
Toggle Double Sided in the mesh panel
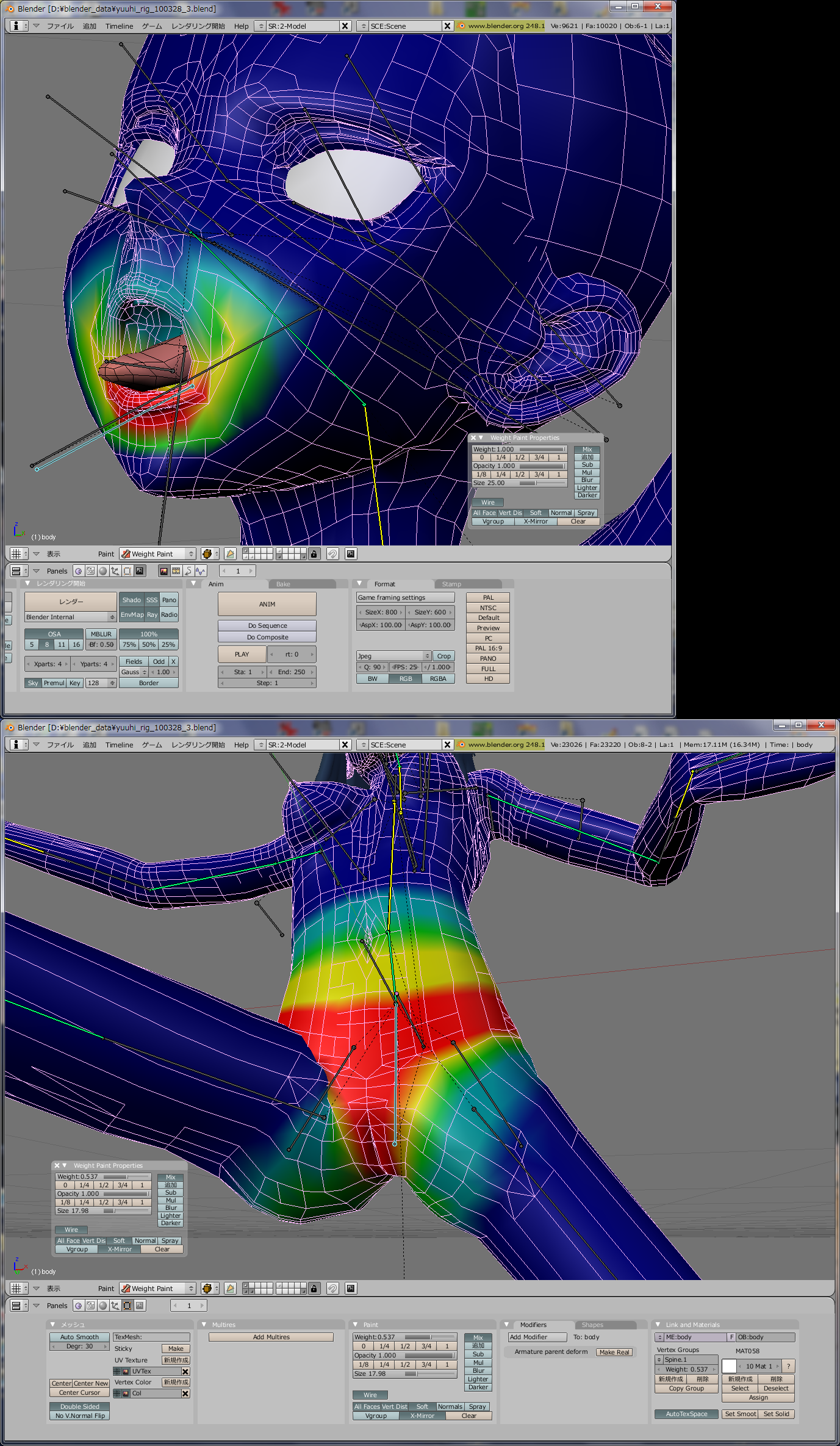[80, 1406]
